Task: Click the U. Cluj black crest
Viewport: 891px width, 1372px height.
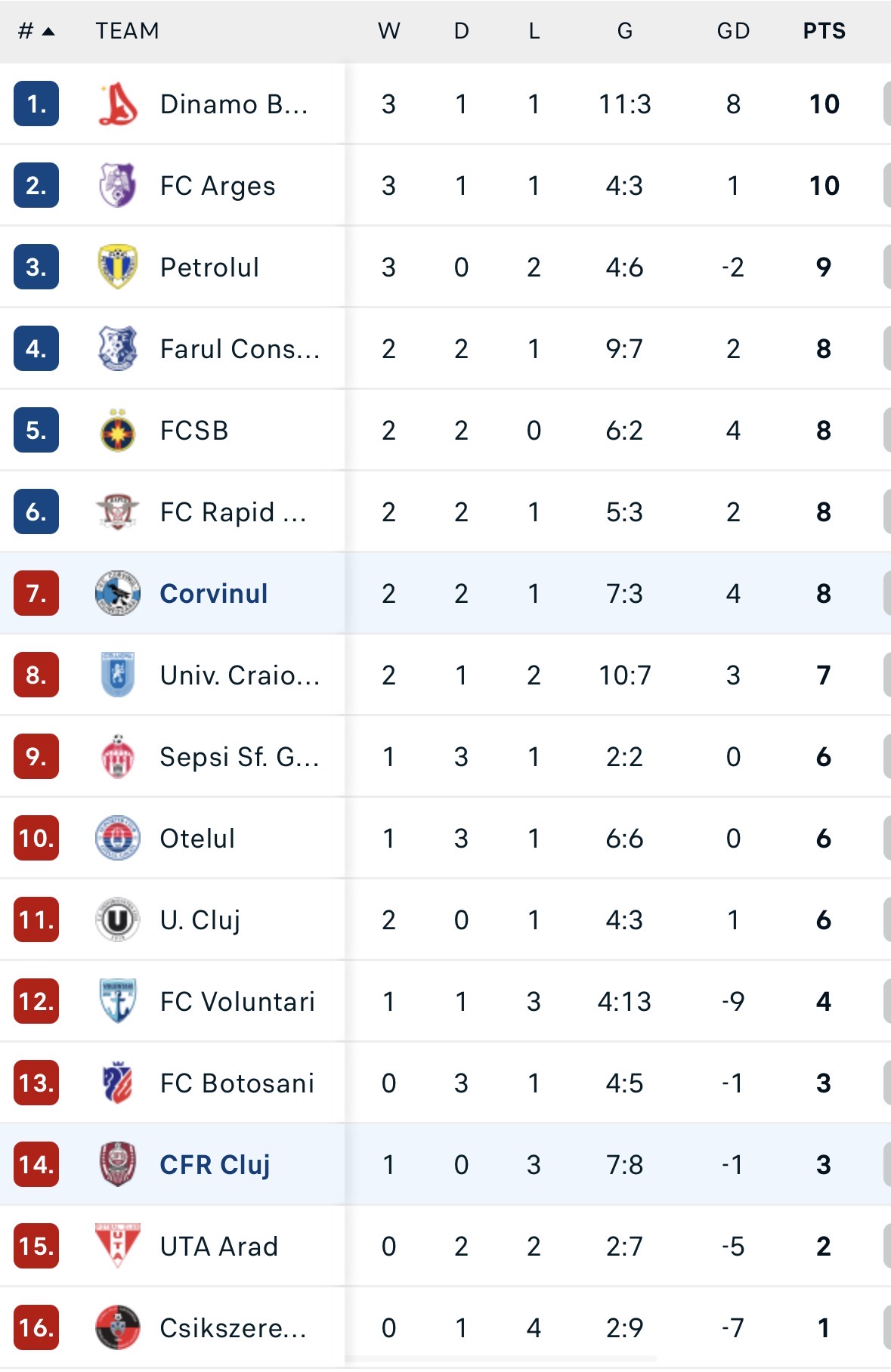Action: click(x=118, y=920)
